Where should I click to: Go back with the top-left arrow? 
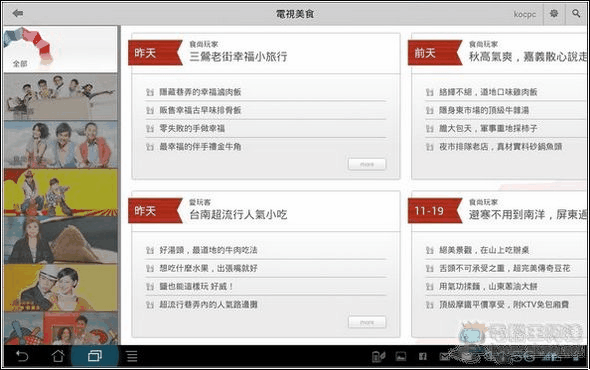(x=18, y=14)
